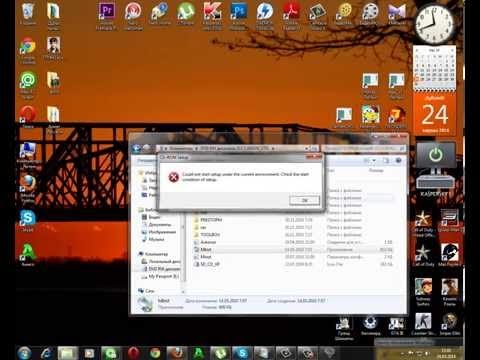Open the Kaspersky shortcut on the desktop
Screen dimensions: 480x360
212,15
